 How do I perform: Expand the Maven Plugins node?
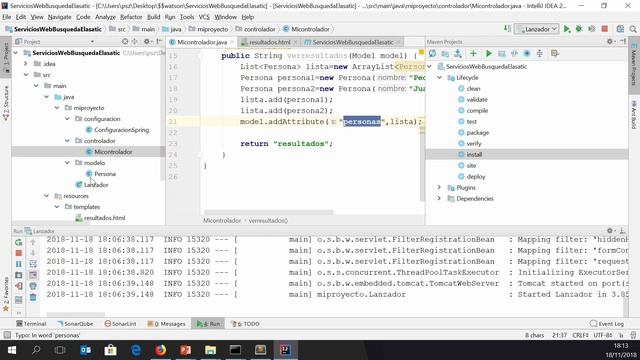(440, 187)
